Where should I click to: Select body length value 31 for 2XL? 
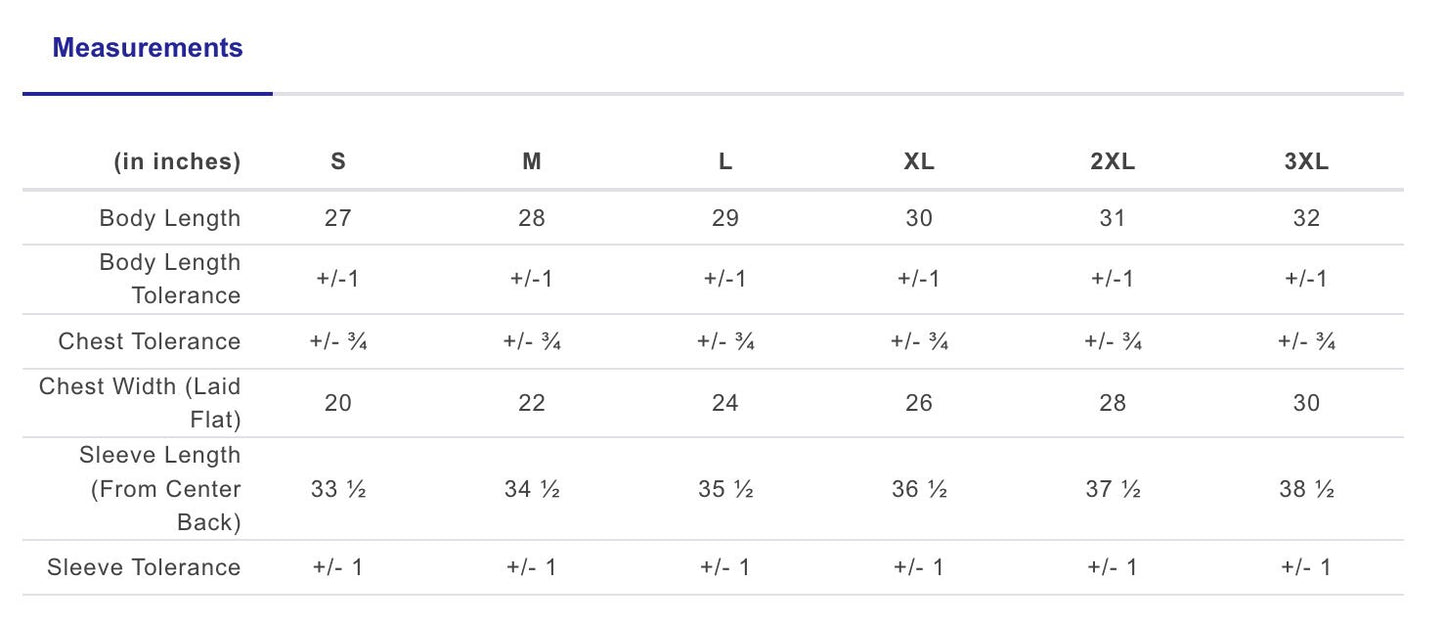tap(1112, 218)
